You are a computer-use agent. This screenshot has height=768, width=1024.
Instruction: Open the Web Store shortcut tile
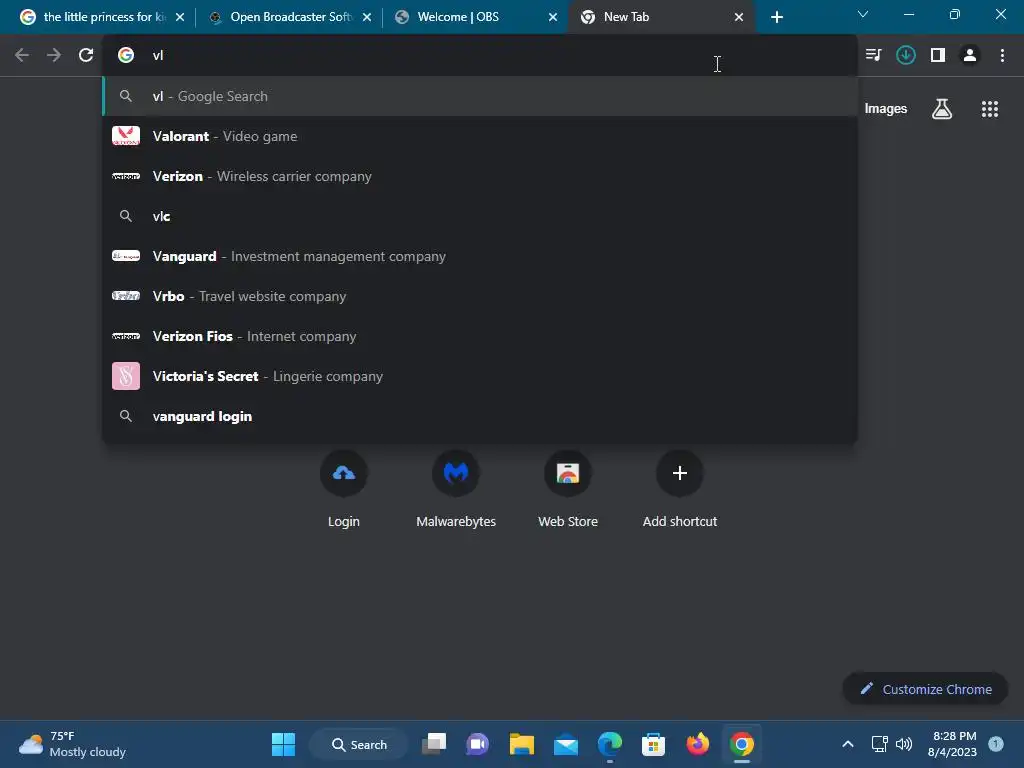point(568,490)
